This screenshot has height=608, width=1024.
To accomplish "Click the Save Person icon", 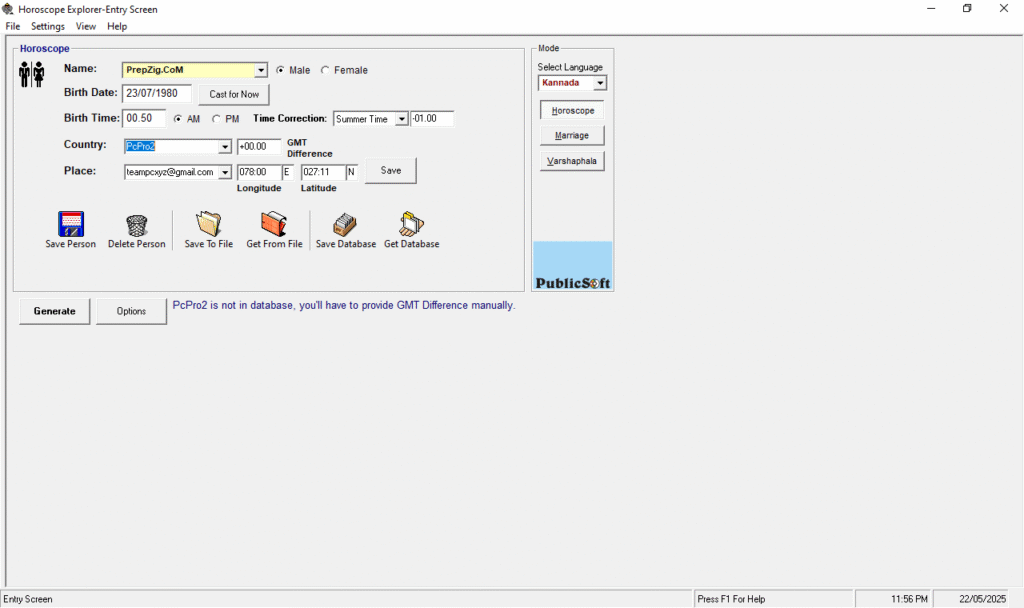I will point(70,224).
